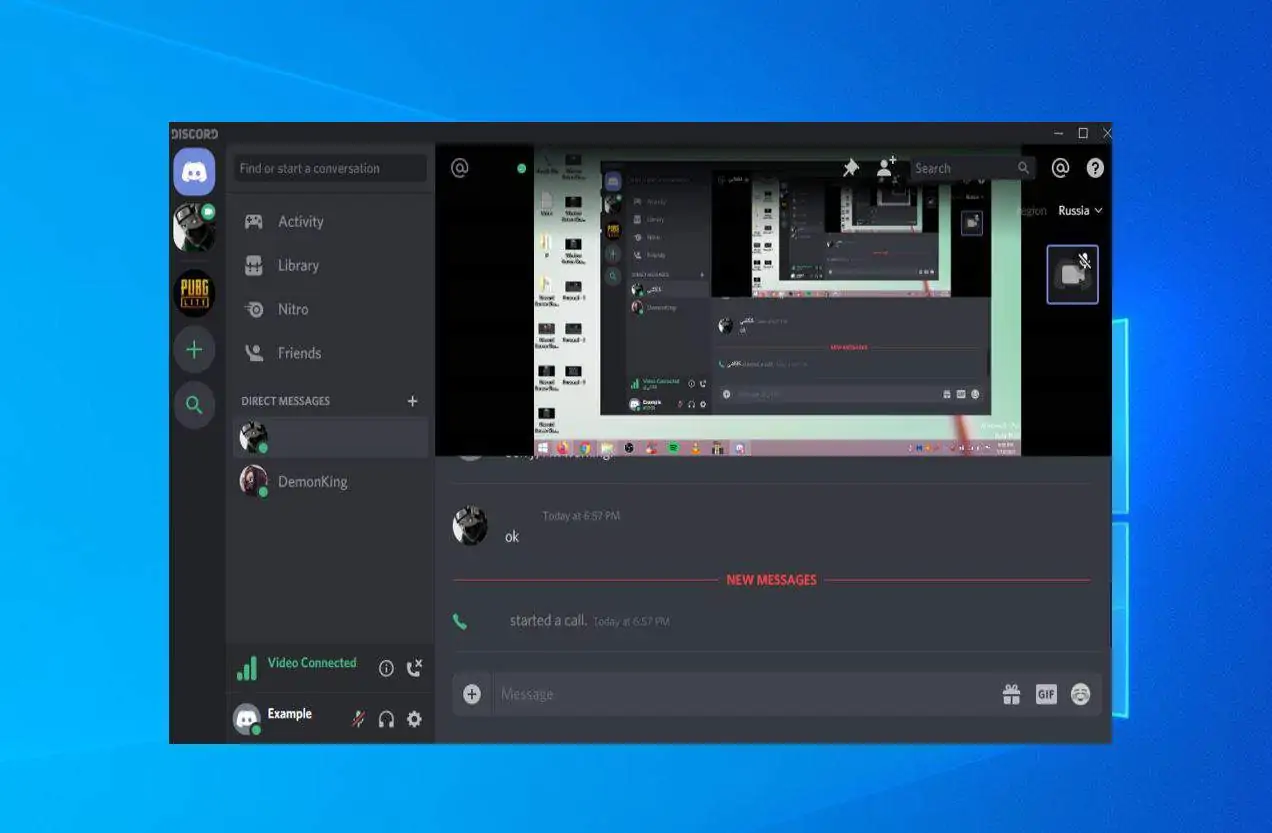Click the green phone call icon

coord(460,621)
